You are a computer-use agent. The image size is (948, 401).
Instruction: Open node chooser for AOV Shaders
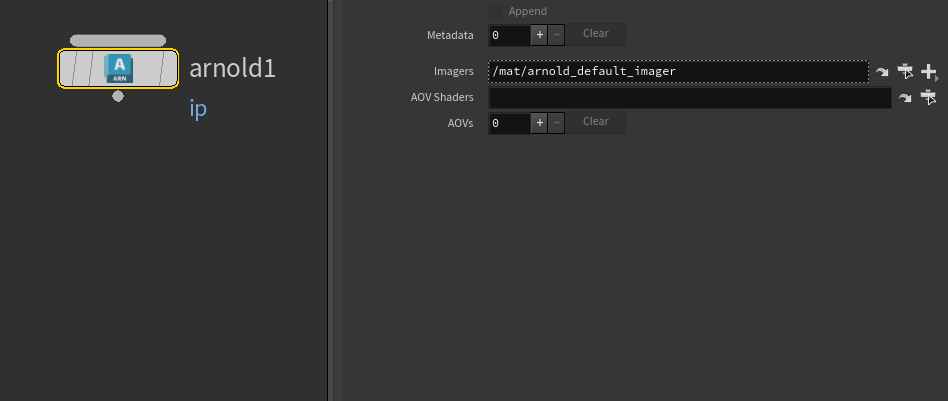point(929,98)
